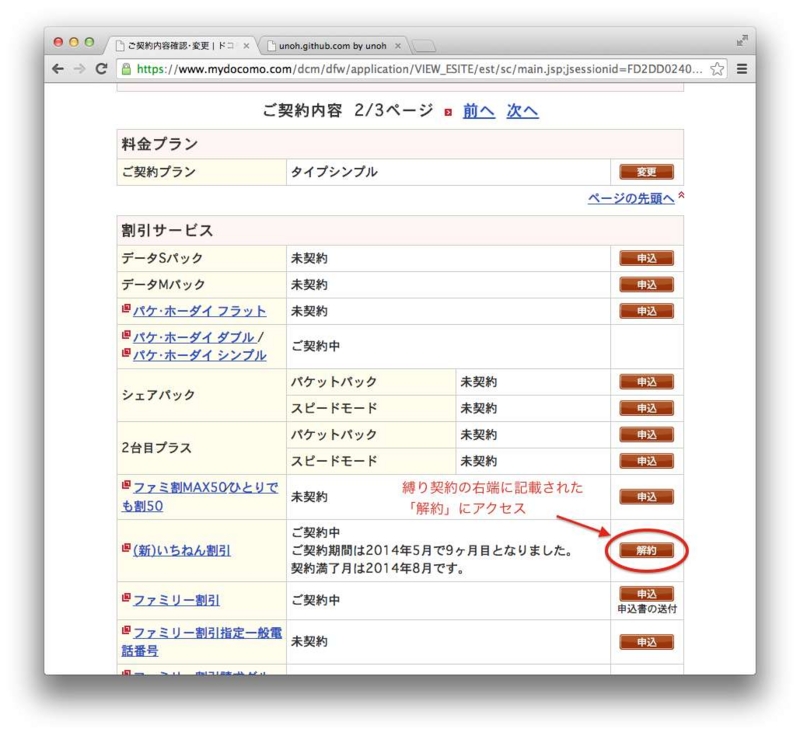Select the ご契約内容確認・変更 tab
The image size is (800, 736).
pyautogui.click(x=181, y=46)
